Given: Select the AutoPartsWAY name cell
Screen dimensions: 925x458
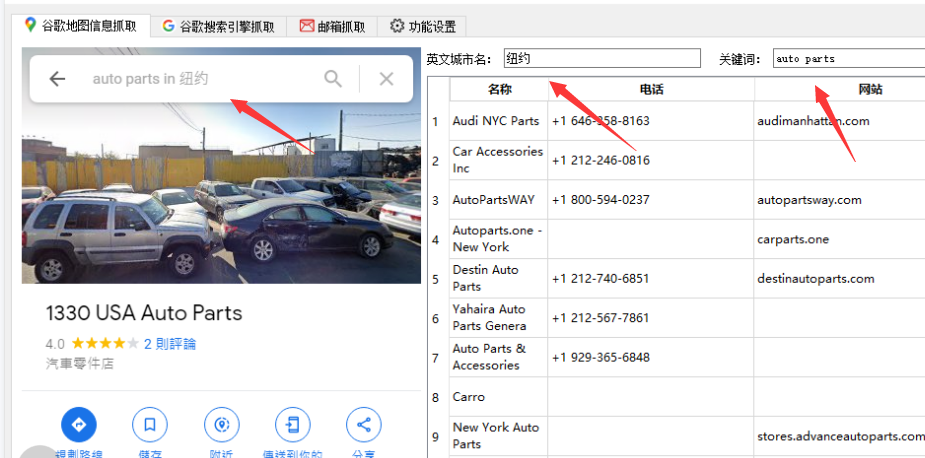Looking at the screenshot, I should tap(498, 199).
